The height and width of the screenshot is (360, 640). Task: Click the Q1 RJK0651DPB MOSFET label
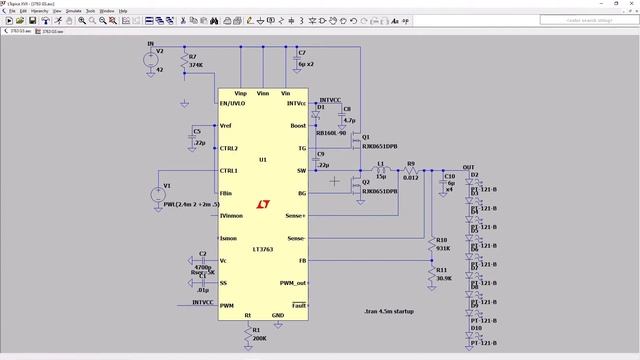tap(380, 146)
